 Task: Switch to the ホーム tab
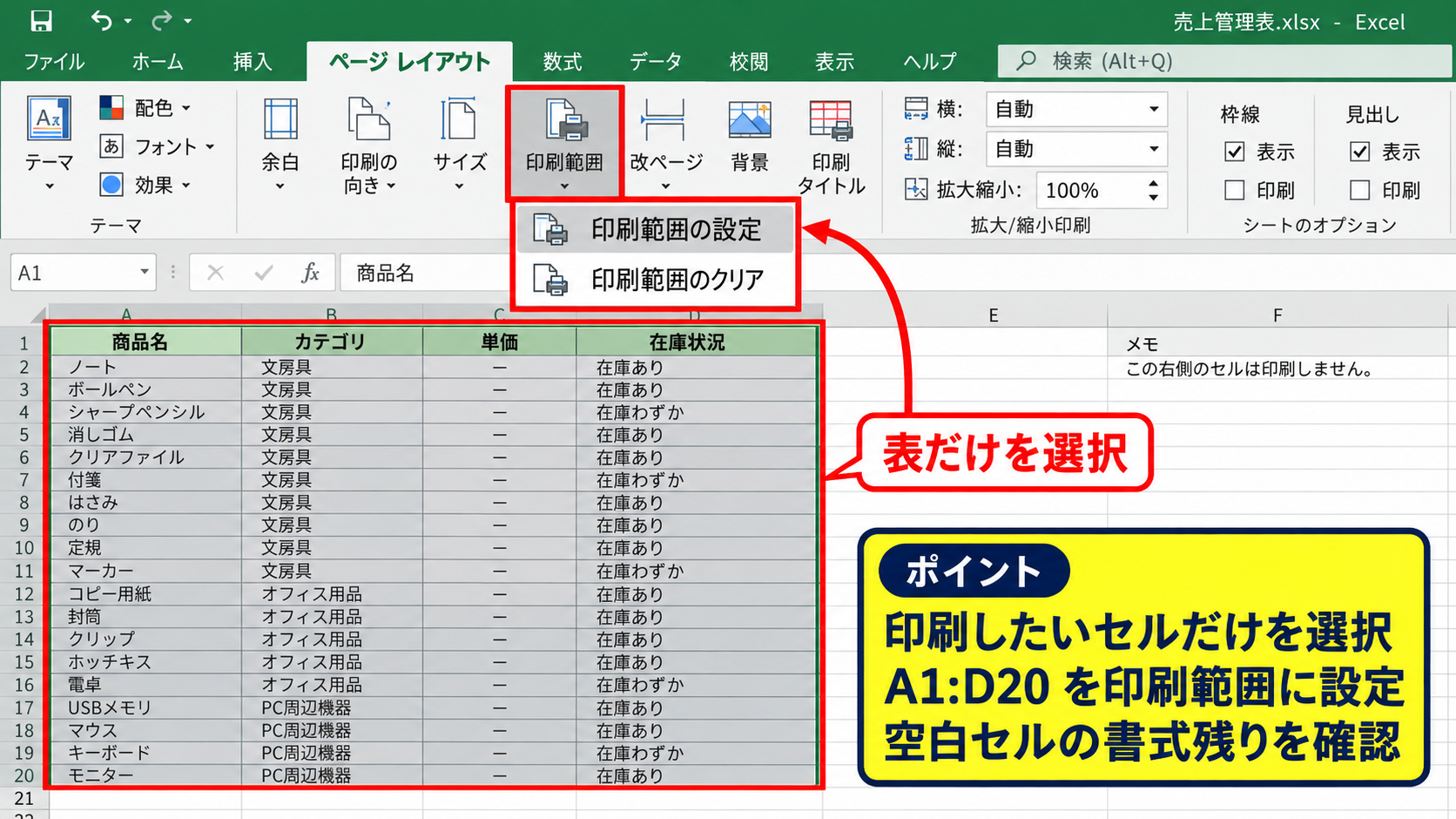[x=158, y=62]
